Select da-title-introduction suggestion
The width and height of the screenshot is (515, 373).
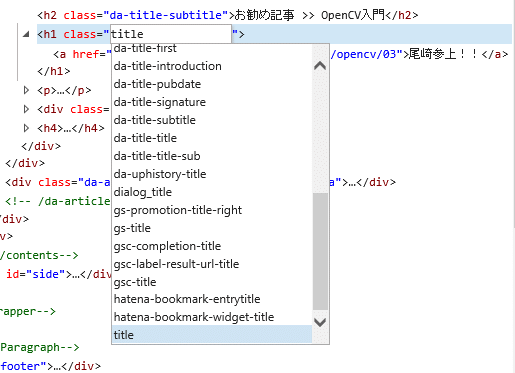click(212, 66)
